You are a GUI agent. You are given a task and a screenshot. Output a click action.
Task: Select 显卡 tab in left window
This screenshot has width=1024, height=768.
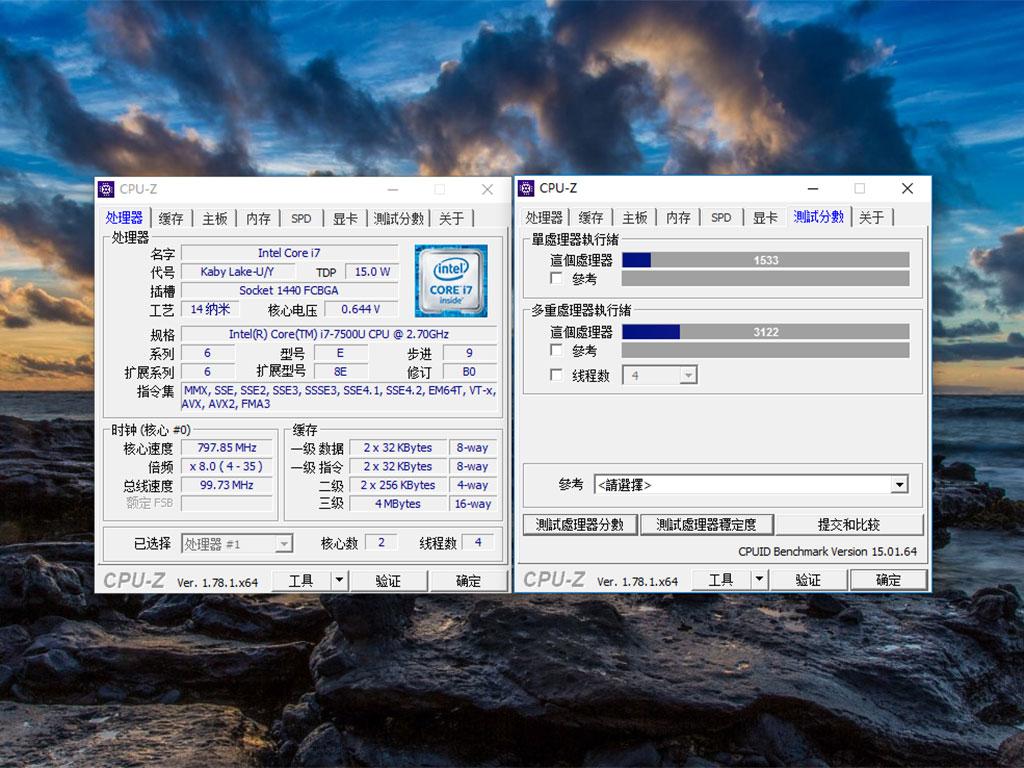[345, 219]
